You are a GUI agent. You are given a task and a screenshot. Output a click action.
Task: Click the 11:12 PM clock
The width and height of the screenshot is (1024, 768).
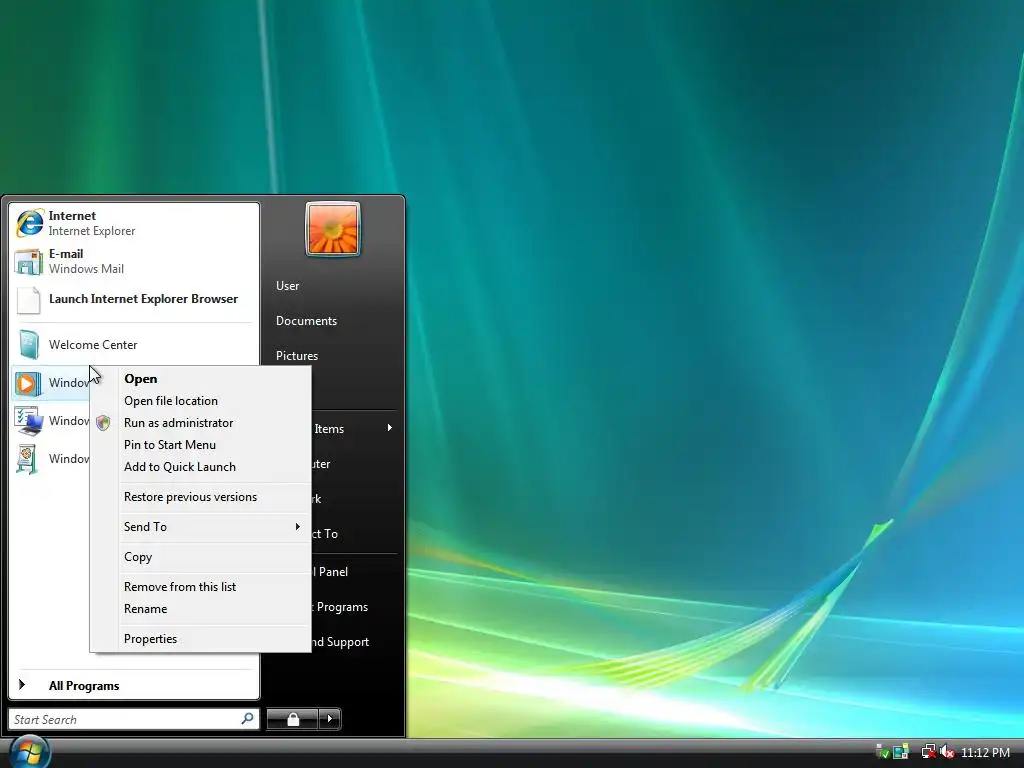tap(985, 753)
